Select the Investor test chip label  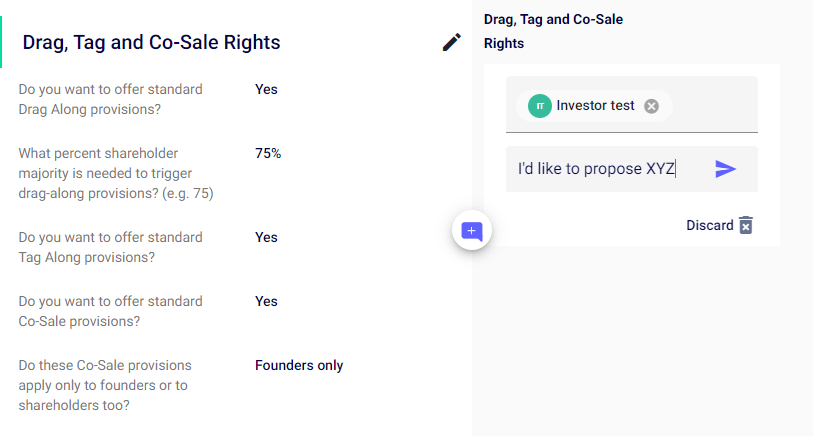point(595,106)
